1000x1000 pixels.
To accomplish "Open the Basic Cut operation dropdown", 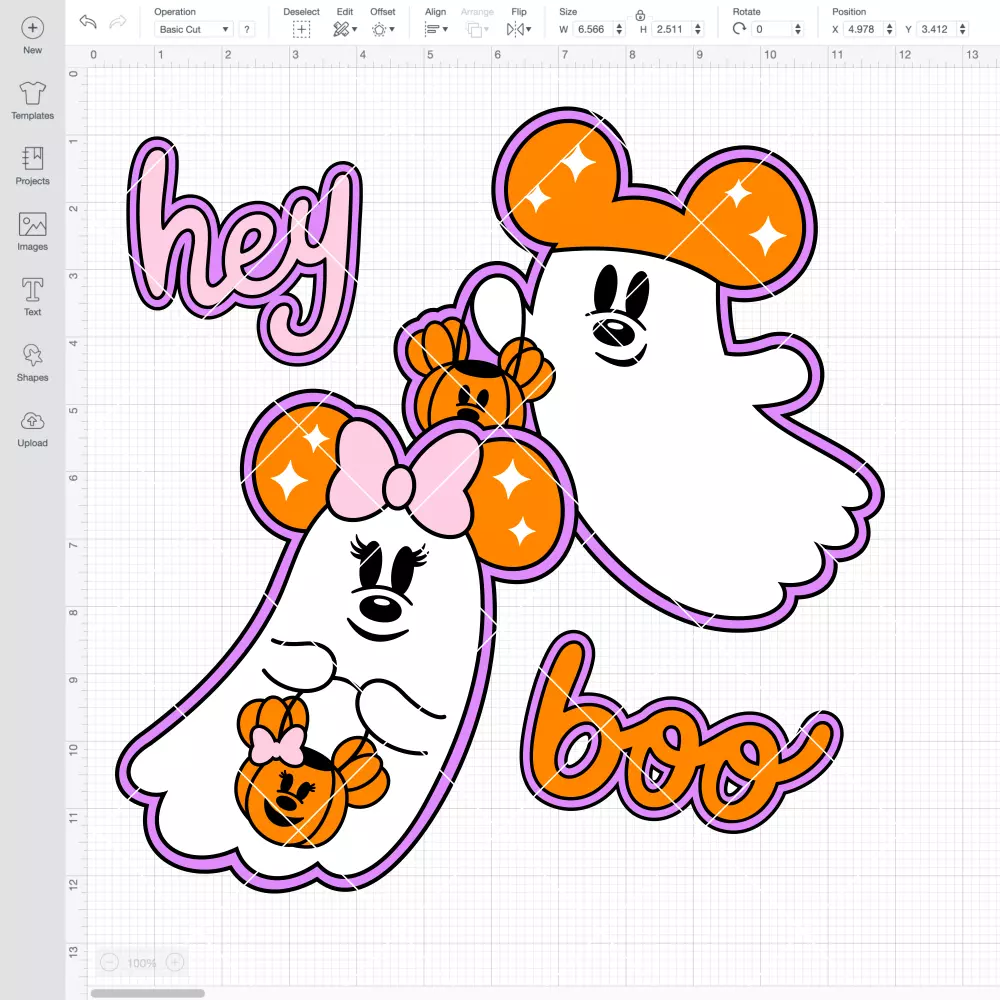I will (x=194, y=29).
